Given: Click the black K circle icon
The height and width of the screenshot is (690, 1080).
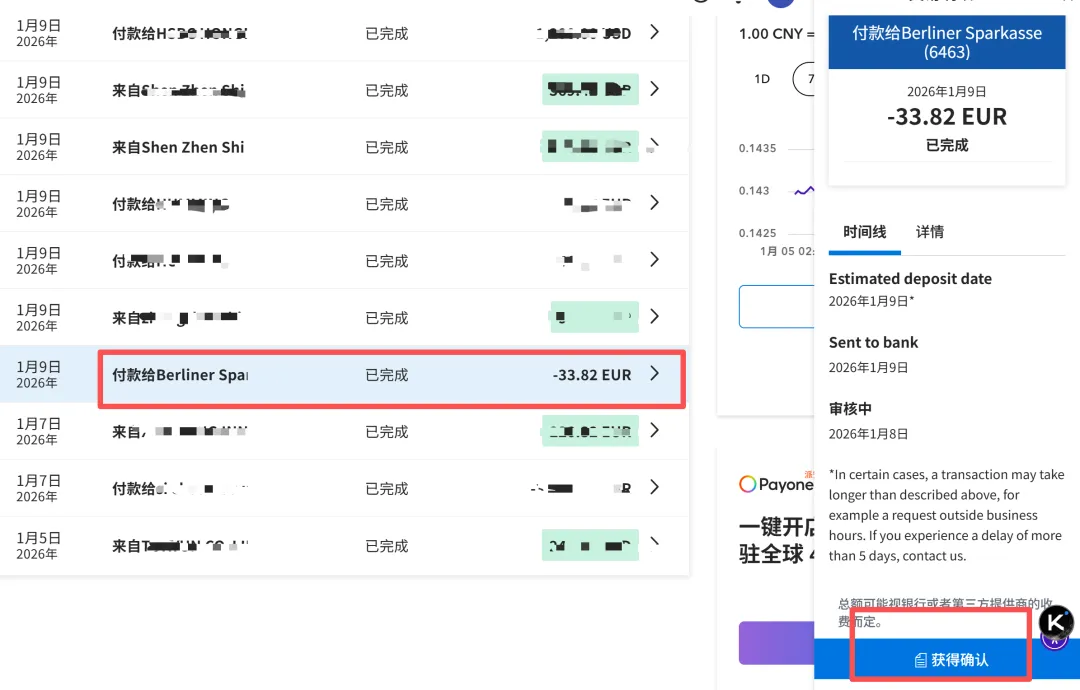Looking at the screenshot, I should (x=1055, y=623).
